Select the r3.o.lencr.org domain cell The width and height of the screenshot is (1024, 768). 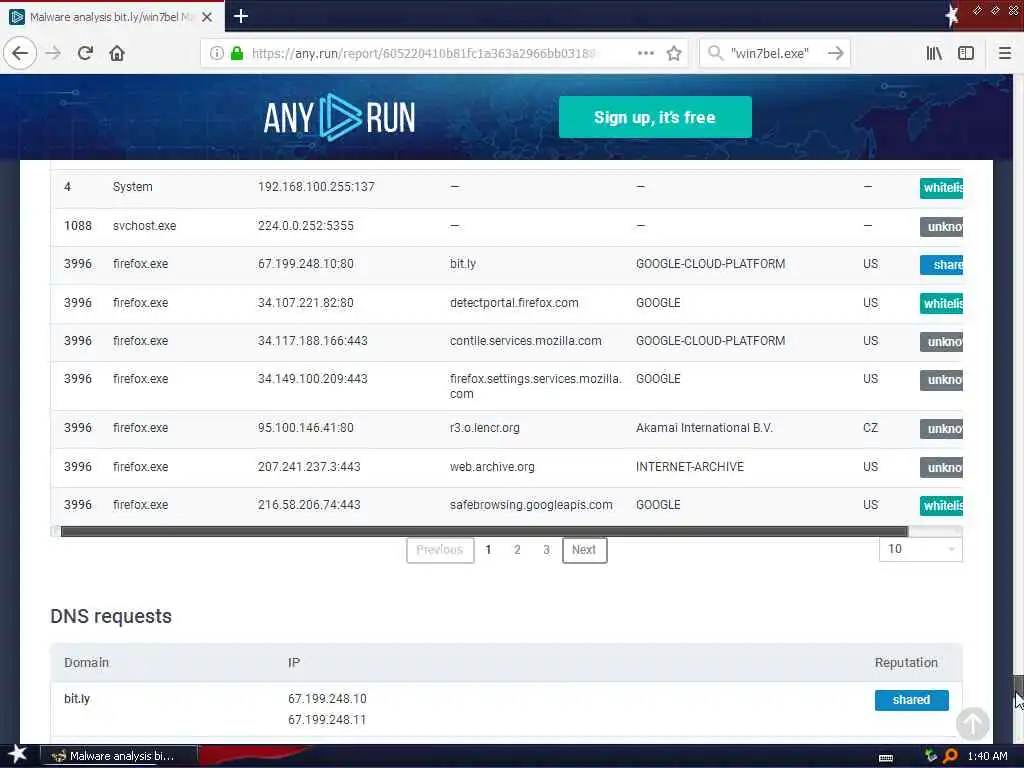[x=485, y=428]
